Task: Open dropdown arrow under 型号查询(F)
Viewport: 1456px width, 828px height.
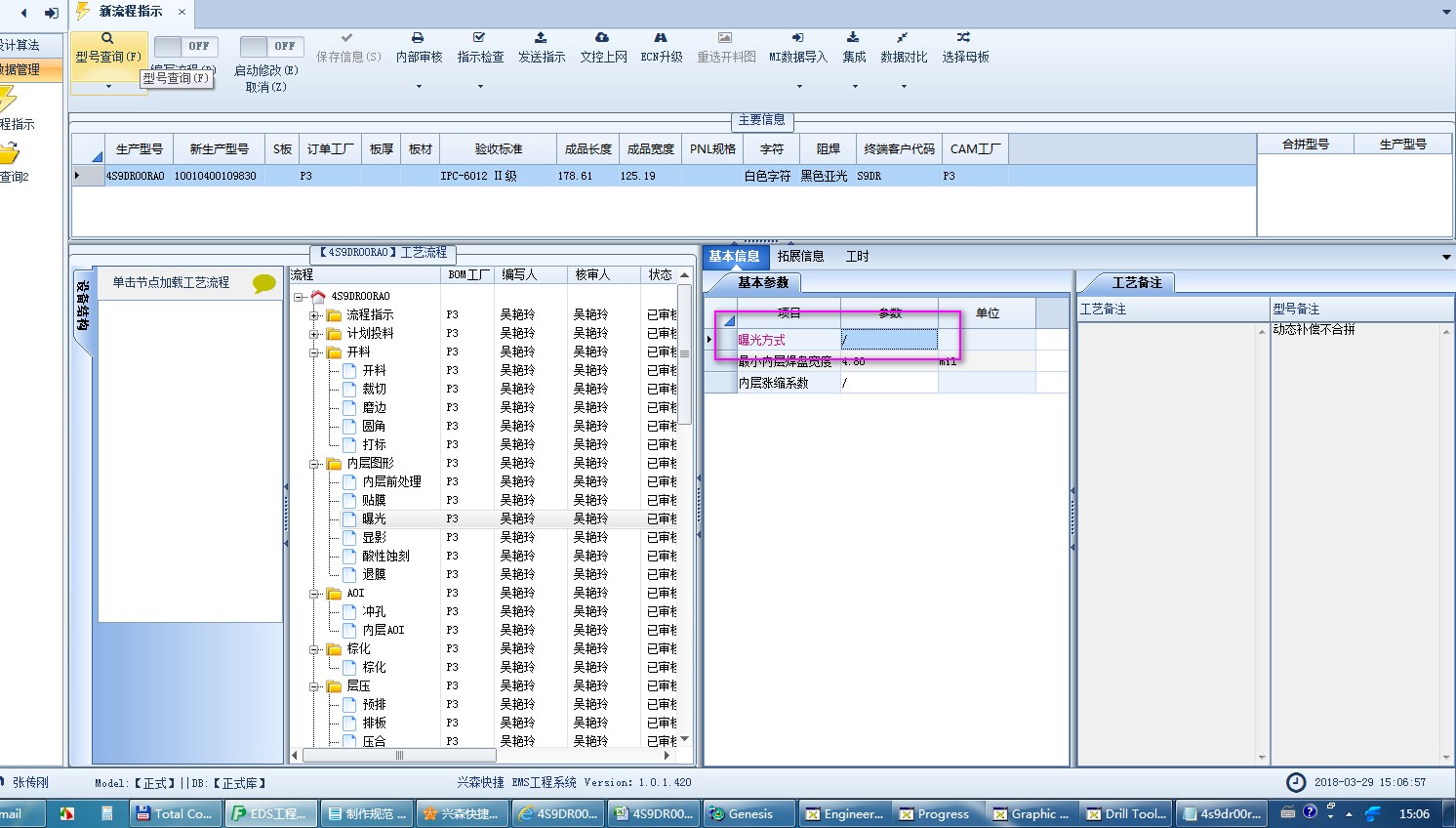Action: (x=108, y=87)
